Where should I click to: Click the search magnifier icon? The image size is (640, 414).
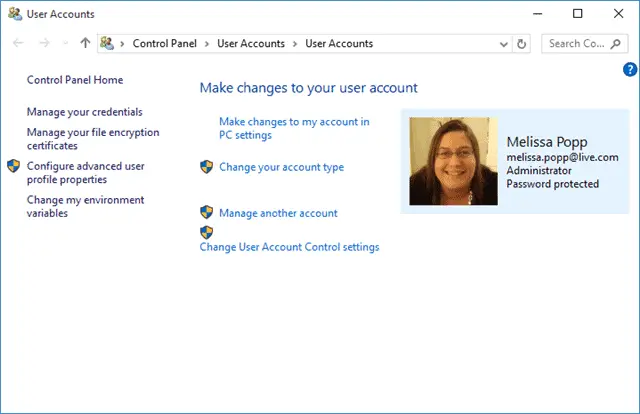coord(616,44)
